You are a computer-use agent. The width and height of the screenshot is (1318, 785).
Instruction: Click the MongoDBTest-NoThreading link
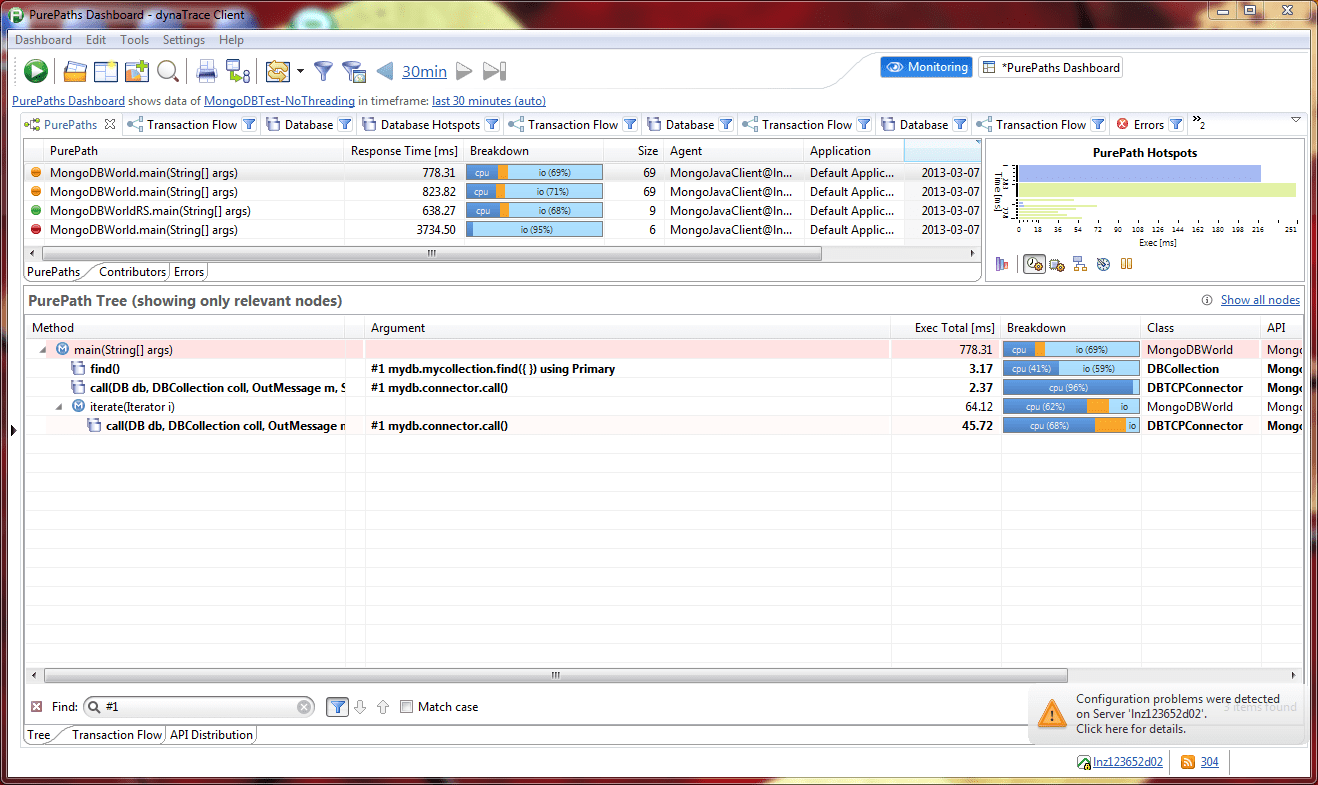(279, 101)
